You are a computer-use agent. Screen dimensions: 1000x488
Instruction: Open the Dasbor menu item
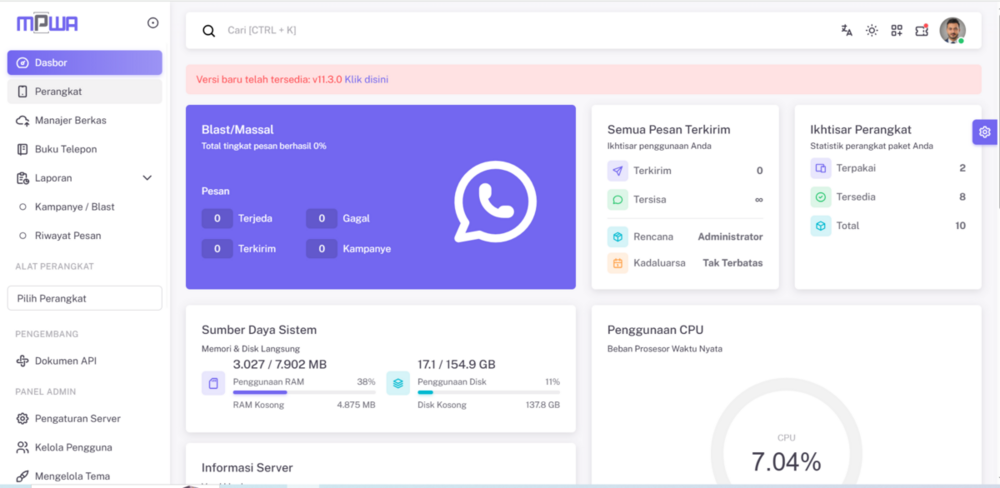(x=85, y=63)
